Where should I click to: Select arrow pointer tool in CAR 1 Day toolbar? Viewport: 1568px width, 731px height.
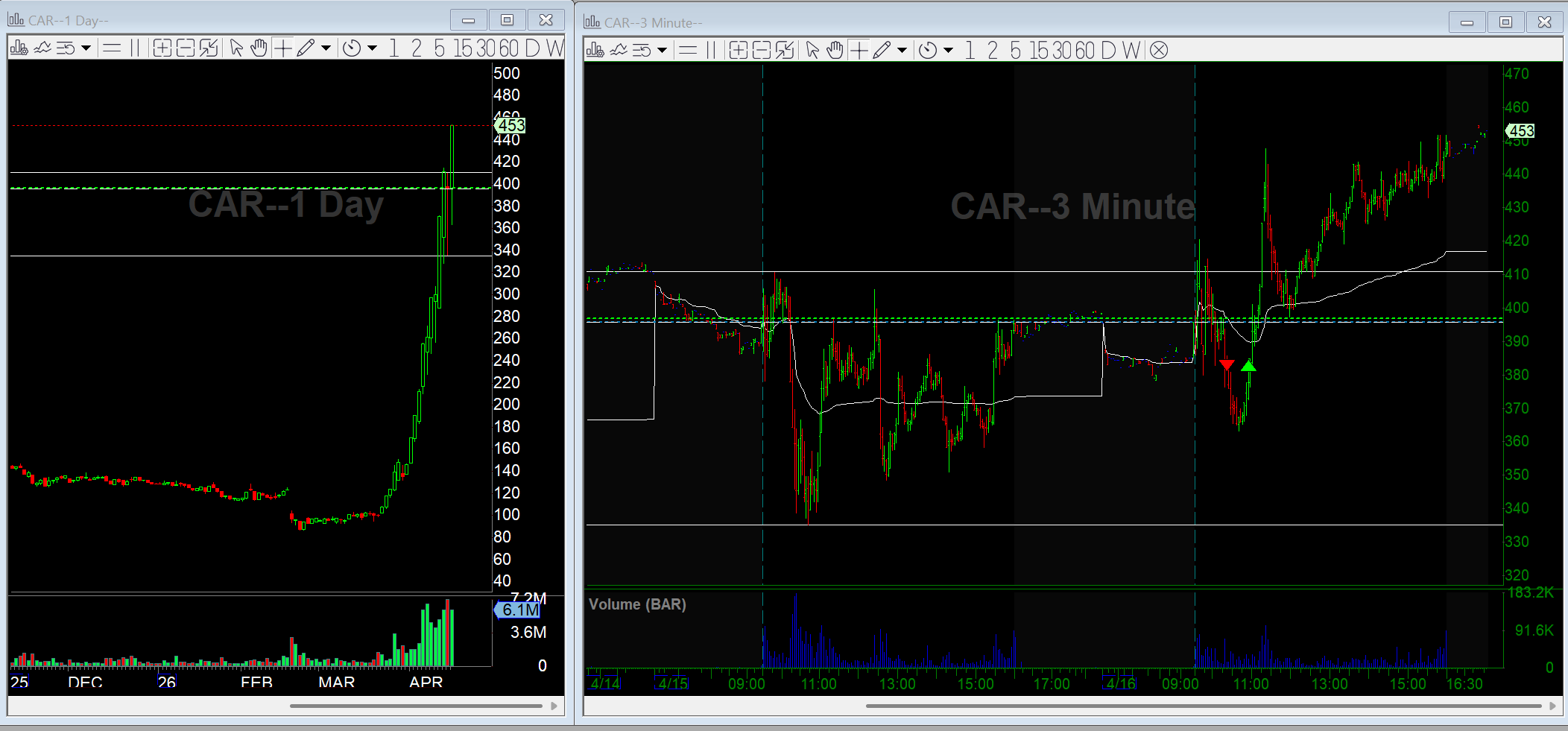[x=236, y=48]
